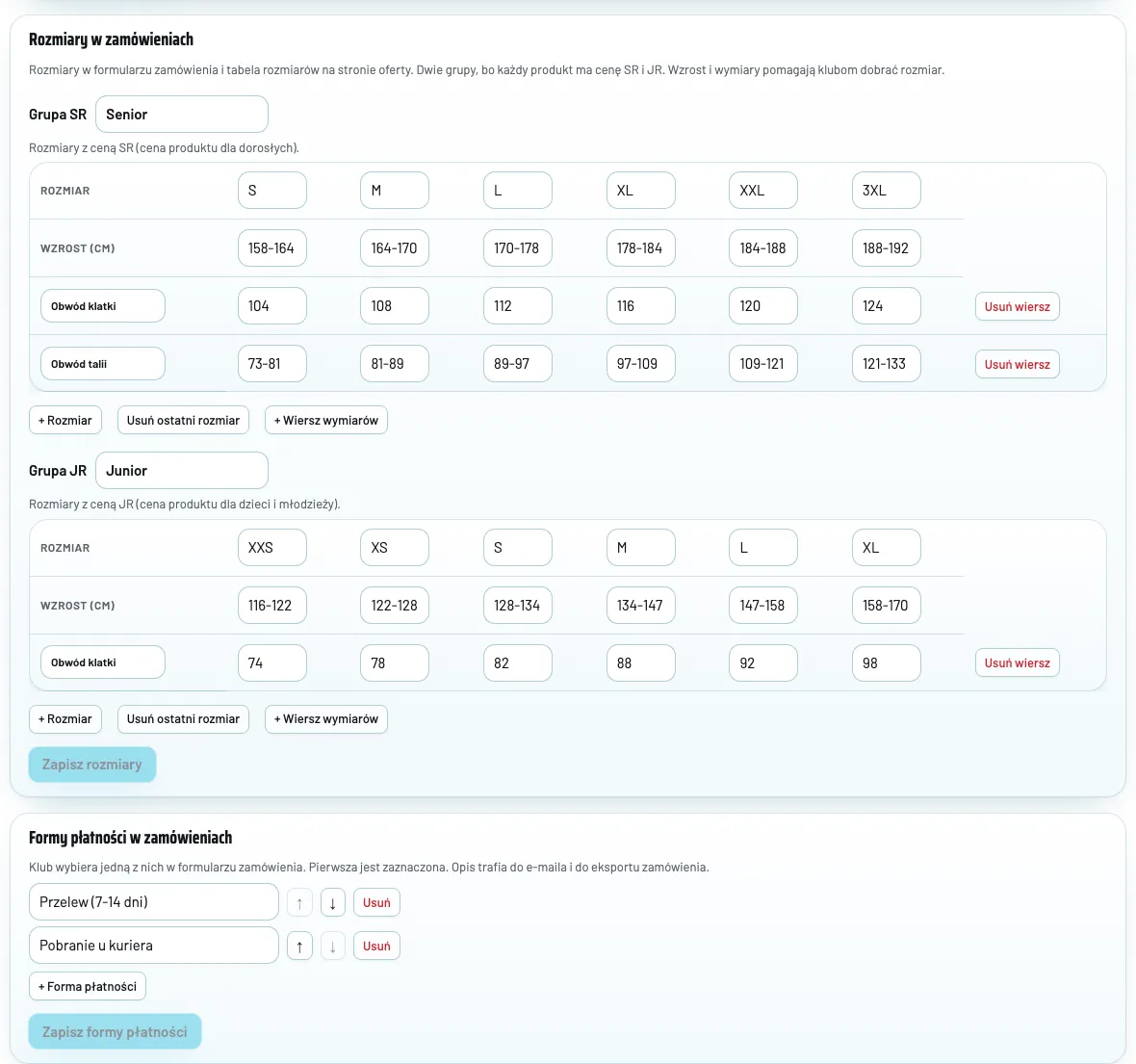Edit Senior waist value '73-81'
Viewport: 1136px width, 1064px height.
pyautogui.click(x=271, y=364)
